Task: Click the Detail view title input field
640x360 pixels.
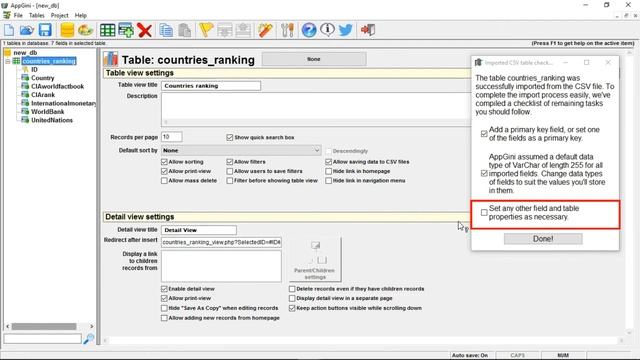Action: pyautogui.click(x=199, y=230)
